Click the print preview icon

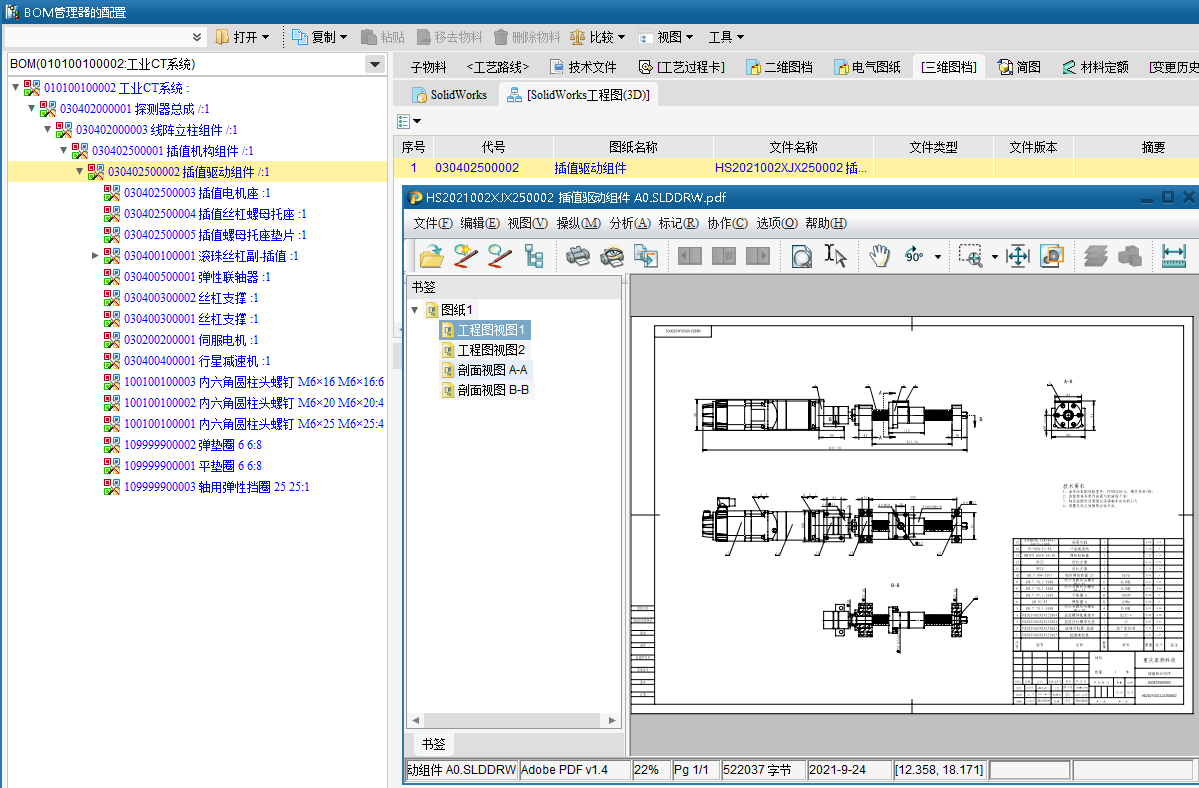[x=611, y=256]
